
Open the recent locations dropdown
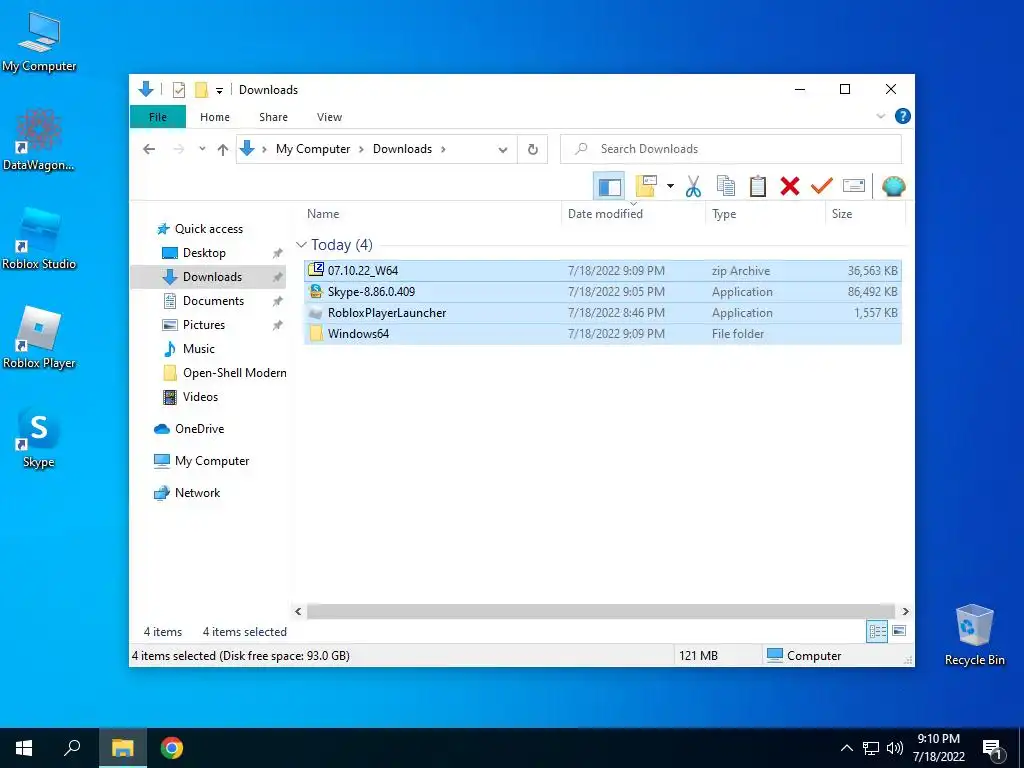click(202, 149)
